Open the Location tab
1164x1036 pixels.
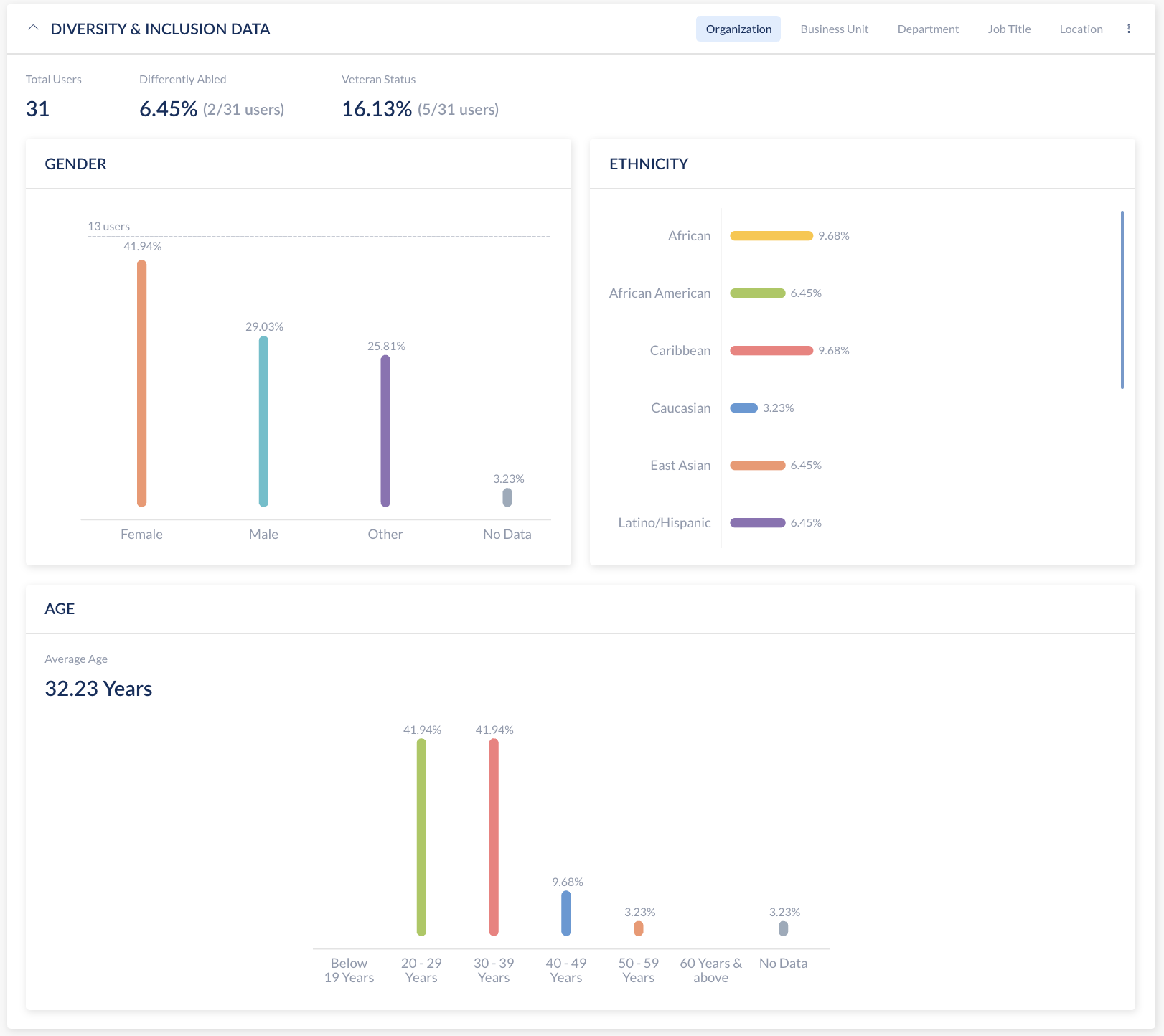point(1081,29)
